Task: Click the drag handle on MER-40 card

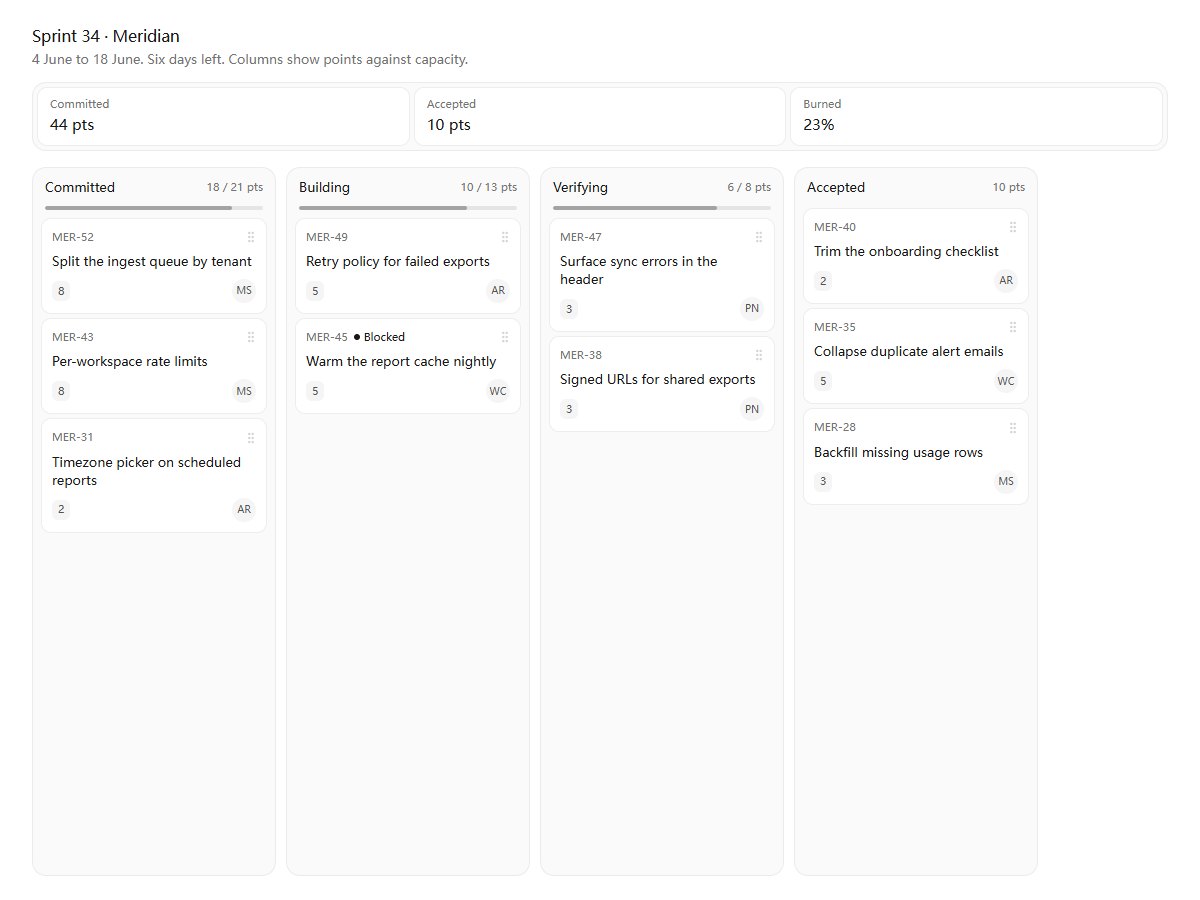Action: click(x=1013, y=227)
